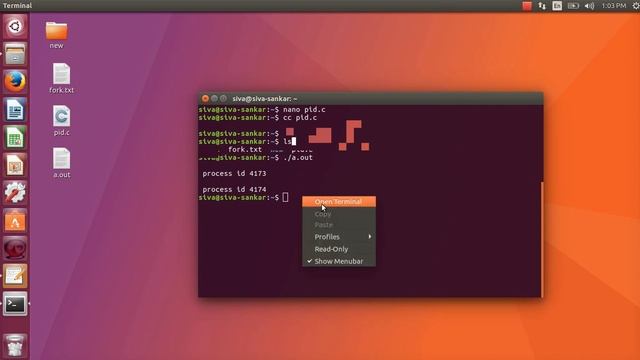The width and height of the screenshot is (640, 360).
Task: Expand the Profiles submenu
Action: [x=339, y=237]
